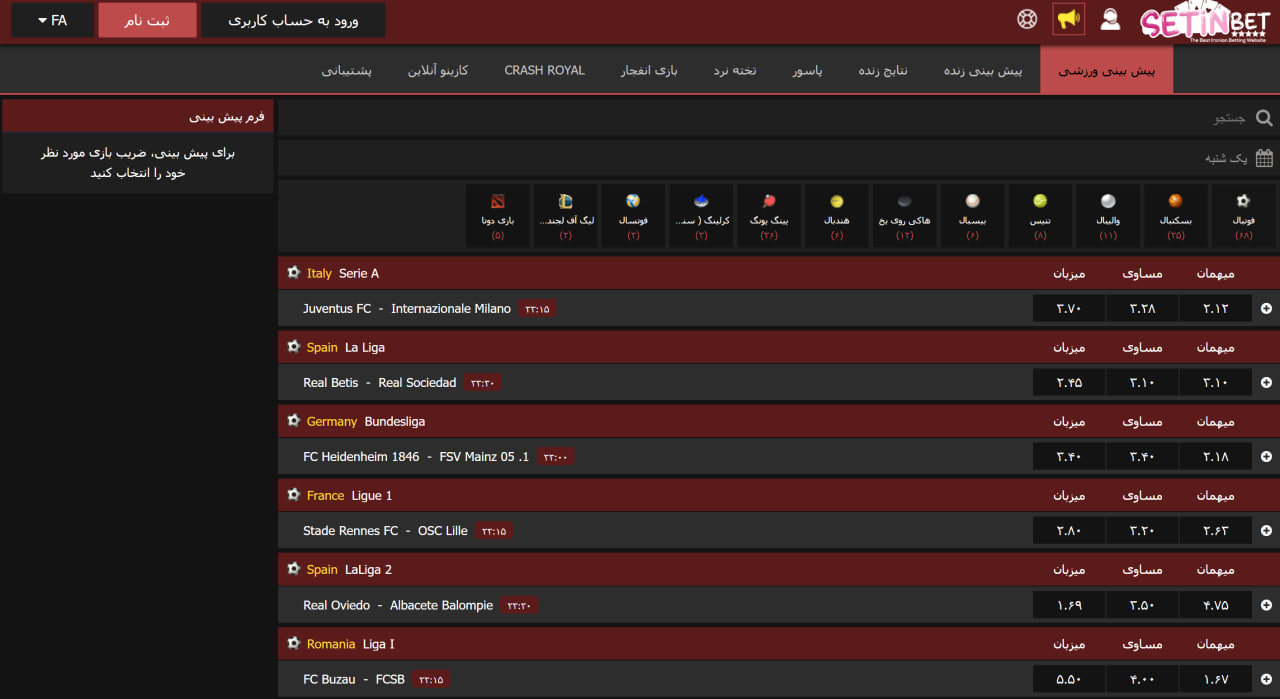Click the roulette wheel icon in the header
This screenshot has height=699, width=1280.
1026,18
